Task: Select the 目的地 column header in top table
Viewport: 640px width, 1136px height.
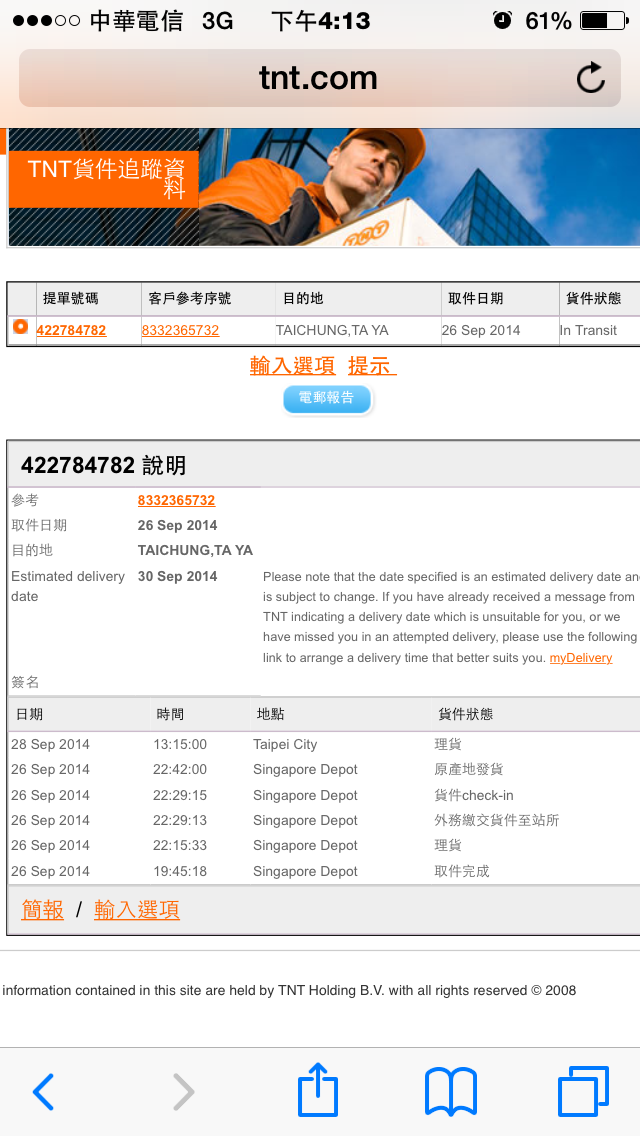Action: 303,298
